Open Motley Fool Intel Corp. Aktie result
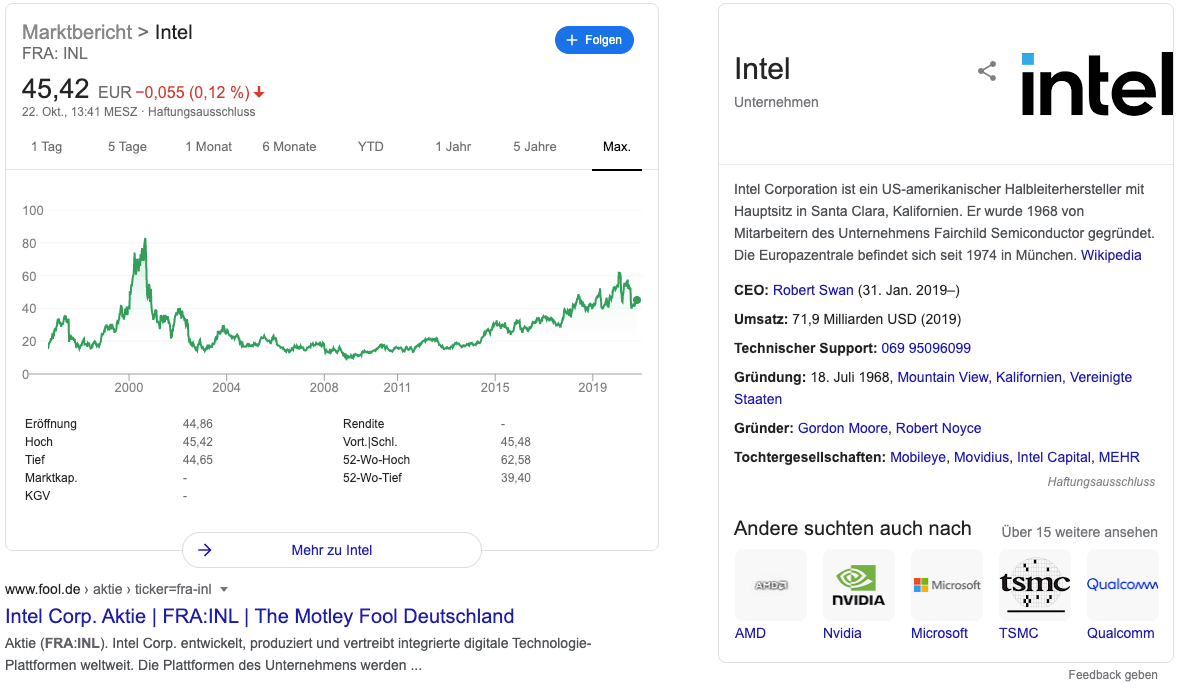Image resolution: width=1183 pixels, height=689 pixels. coord(260,616)
